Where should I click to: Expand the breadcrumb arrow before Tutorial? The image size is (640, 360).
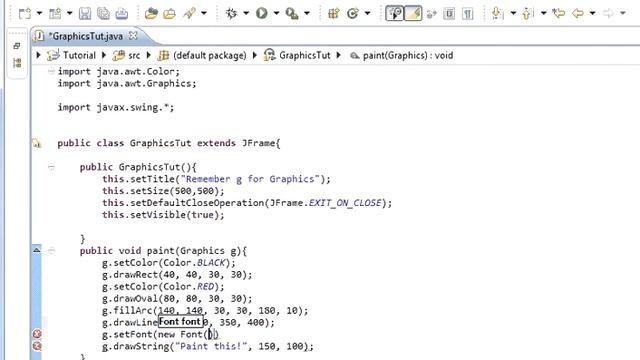pos(38,55)
